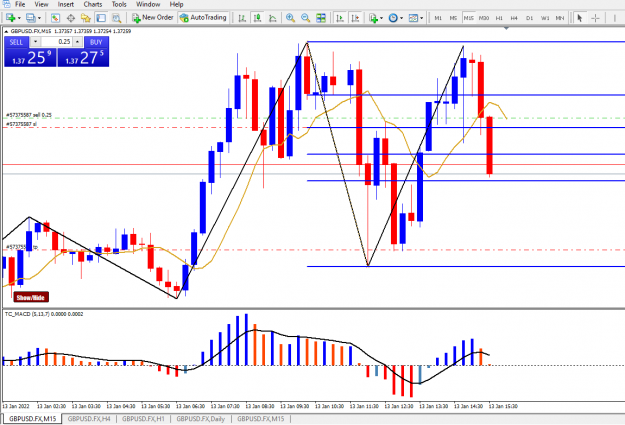Select the H1 timeframe

499,18
